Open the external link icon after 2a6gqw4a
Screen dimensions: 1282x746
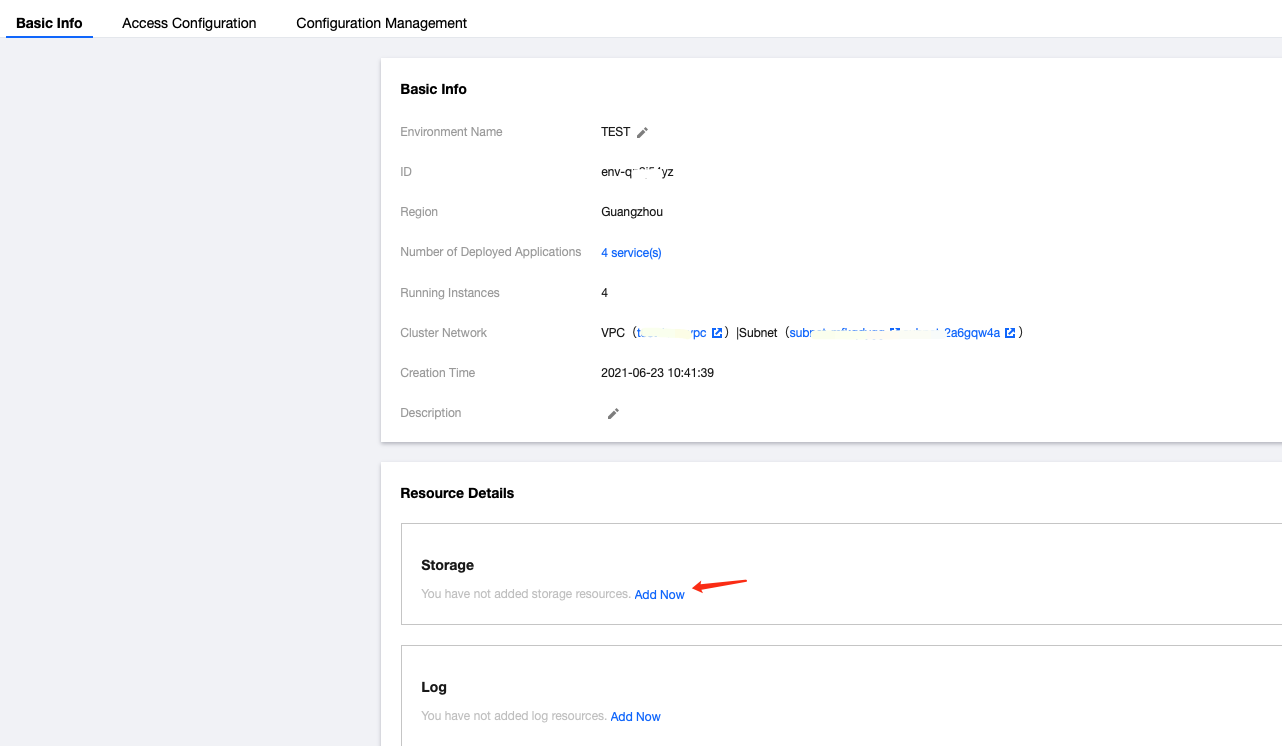pyautogui.click(x=1010, y=333)
